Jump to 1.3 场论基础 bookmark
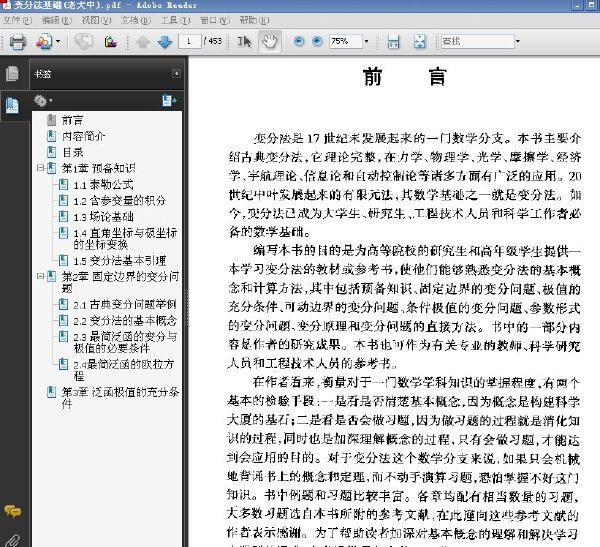This screenshot has width=600, height=547. pyautogui.click(x=103, y=217)
